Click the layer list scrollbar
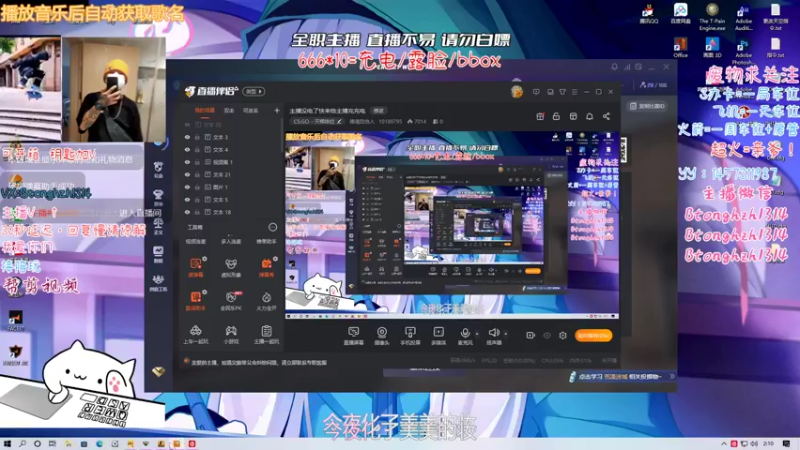This screenshot has height=450, width=800. click(x=282, y=135)
